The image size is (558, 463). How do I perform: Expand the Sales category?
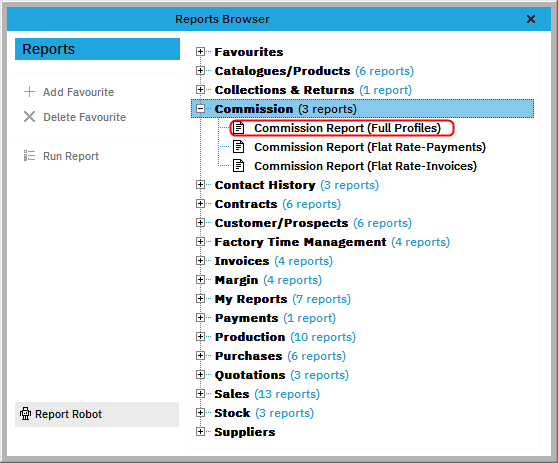200,394
